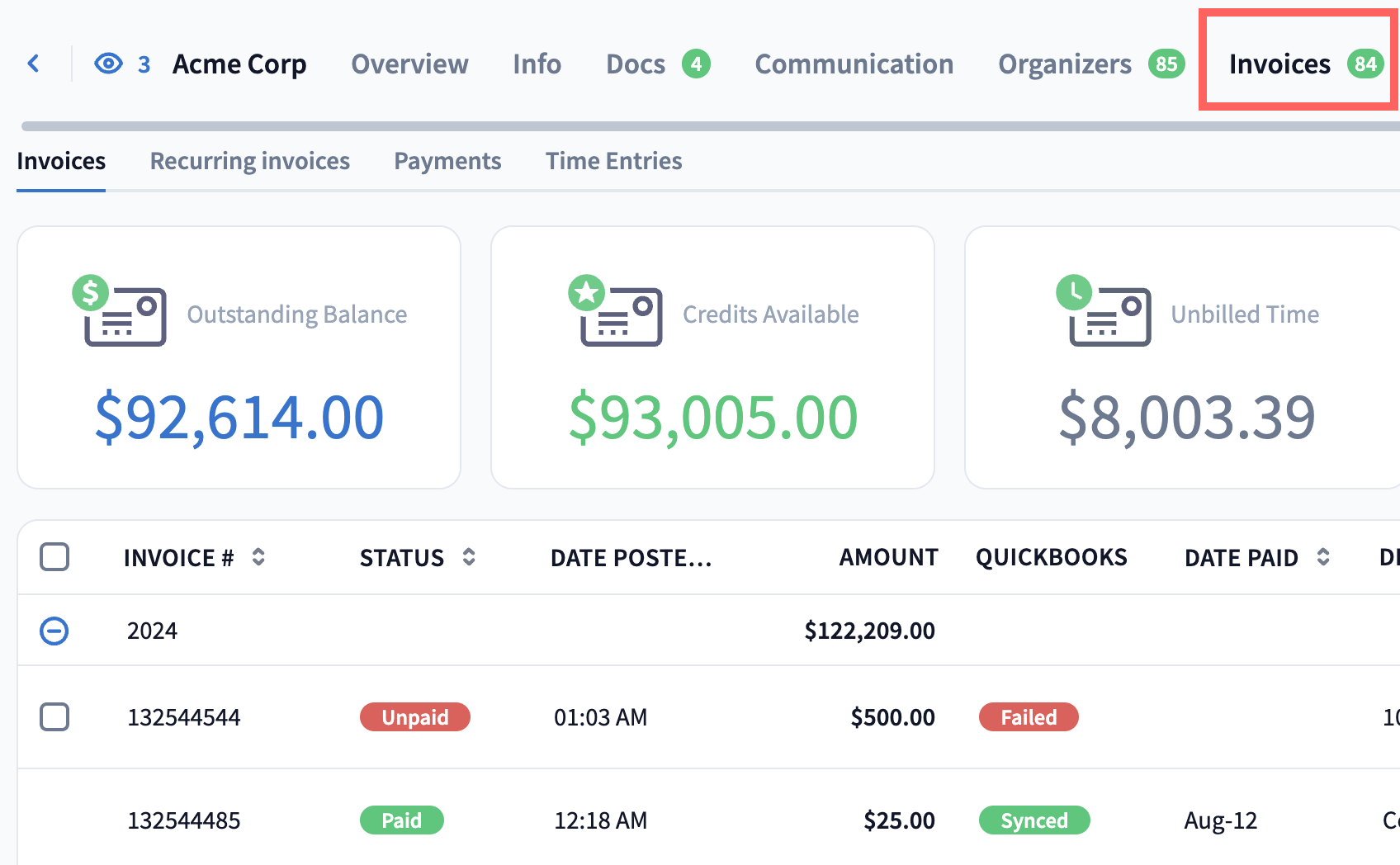Image resolution: width=1400 pixels, height=865 pixels.
Task: Toggle the select-all invoices checkbox
Action: tap(54, 557)
